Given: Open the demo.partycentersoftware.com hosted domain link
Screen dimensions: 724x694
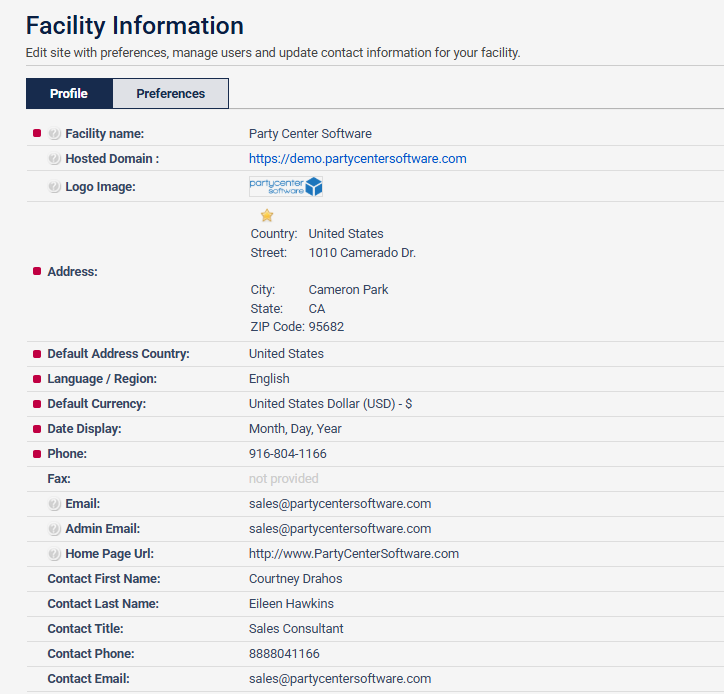Looking at the screenshot, I should pyautogui.click(x=357, y=158).
